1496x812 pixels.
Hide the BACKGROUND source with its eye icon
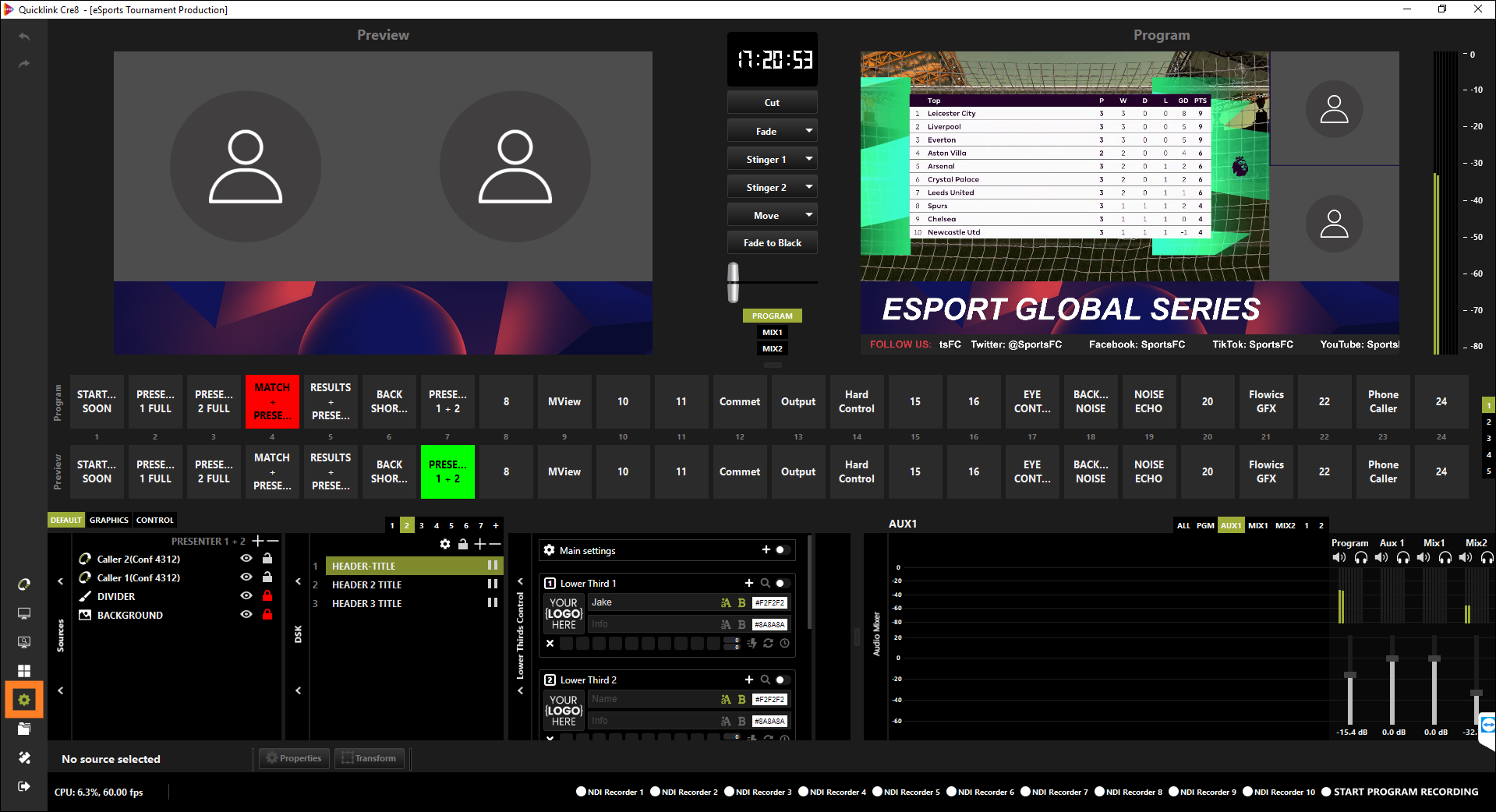click(246, 615)
